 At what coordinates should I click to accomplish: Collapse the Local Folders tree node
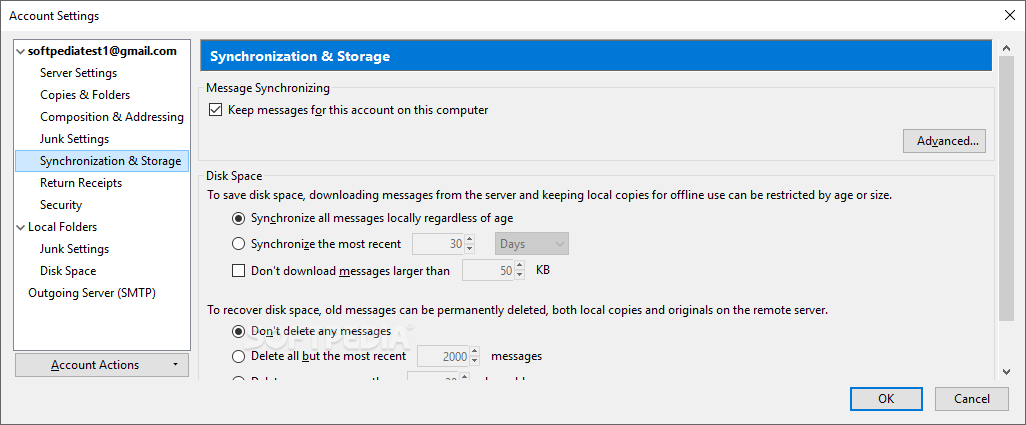pos(21,227)
